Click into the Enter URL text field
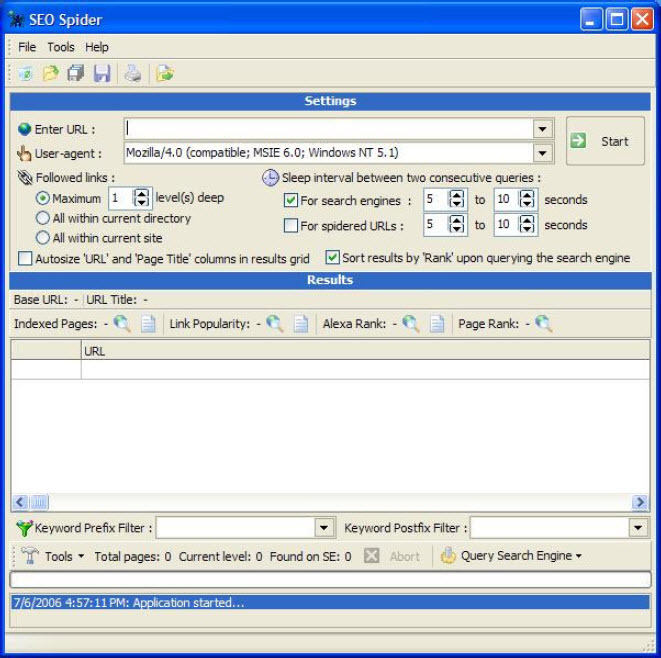The height and width of the screenshot is (658, 661). [x=329, y=129]
